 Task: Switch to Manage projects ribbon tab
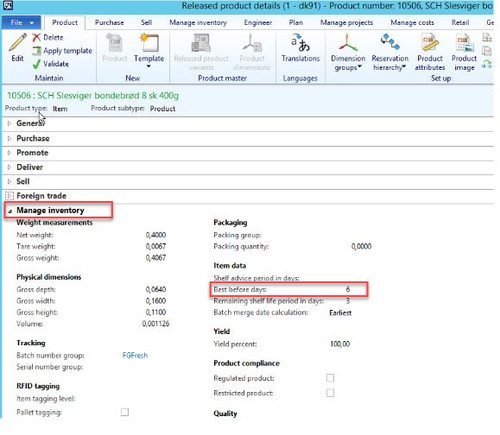346,22
